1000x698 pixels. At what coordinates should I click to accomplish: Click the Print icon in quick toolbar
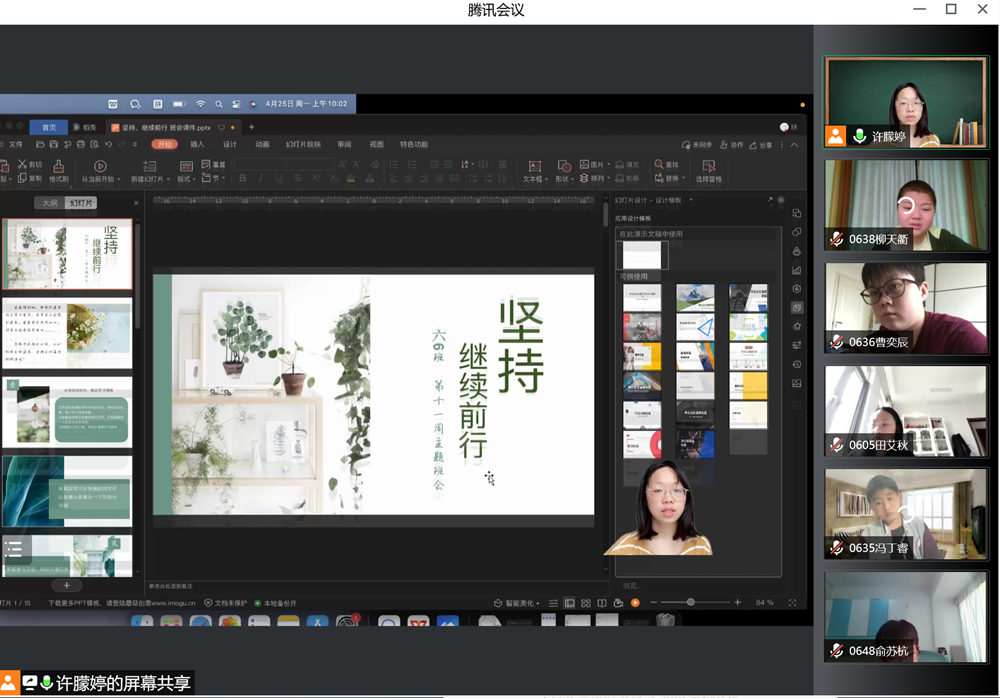[x=80, y=144]
